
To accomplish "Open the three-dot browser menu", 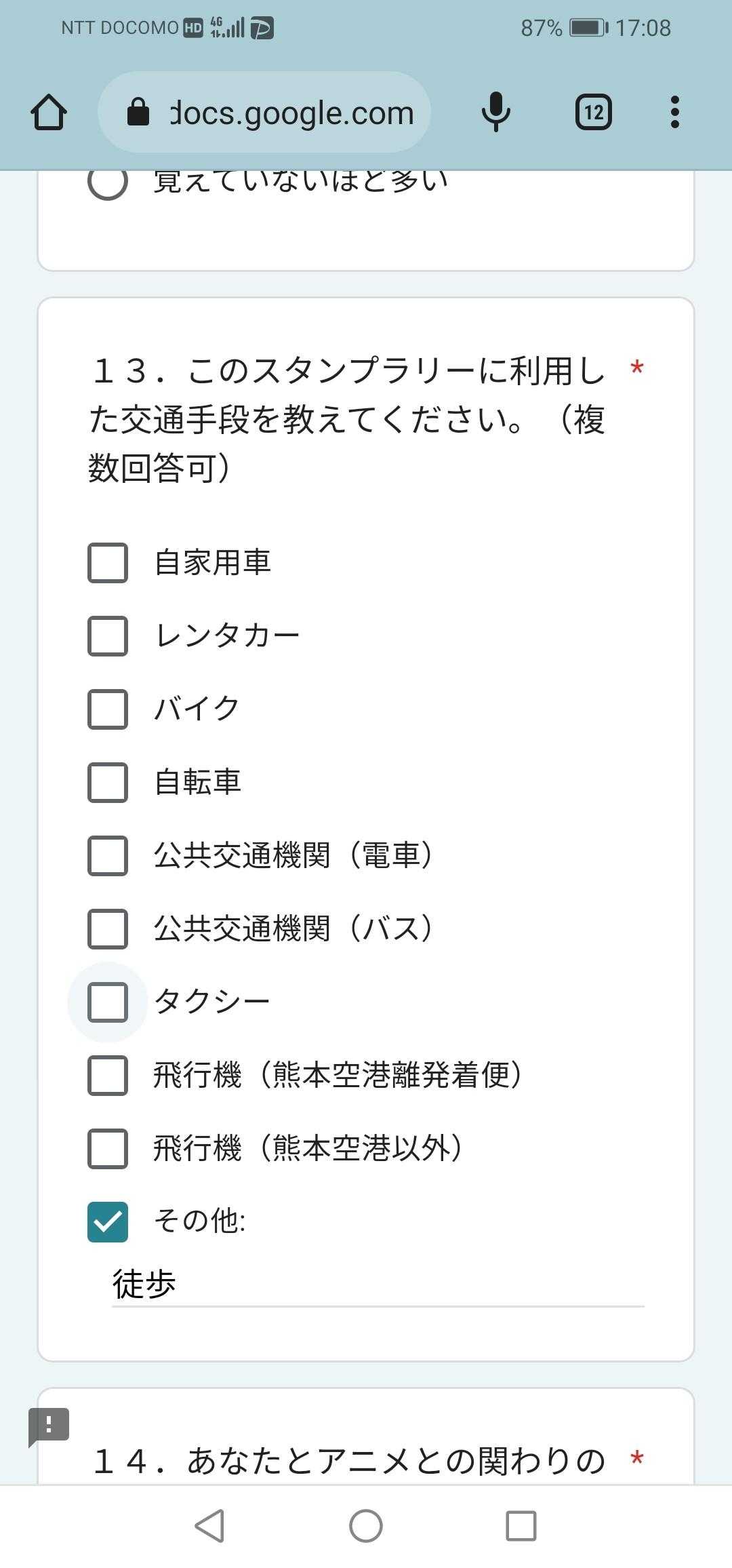I will point(674,112).
